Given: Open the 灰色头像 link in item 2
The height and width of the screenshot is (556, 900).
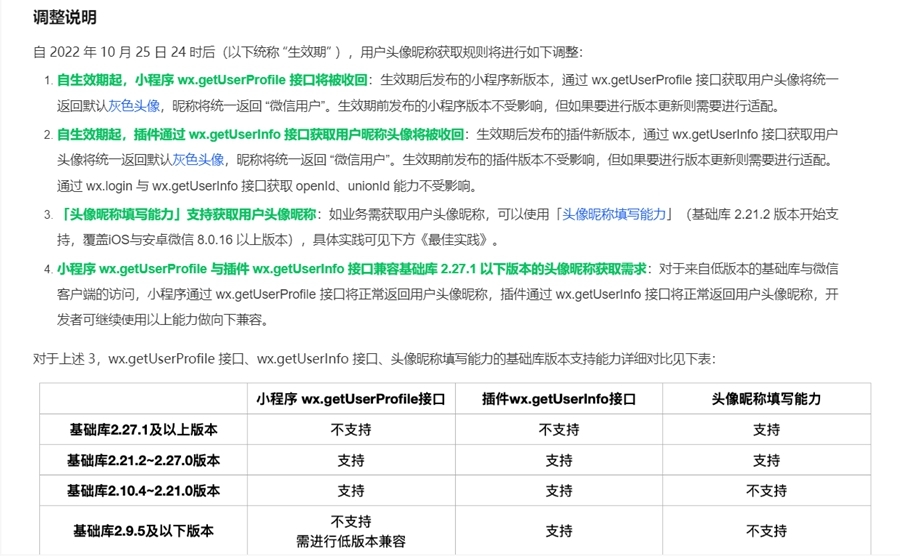Looking at the screenshot, I should [199, 160].
